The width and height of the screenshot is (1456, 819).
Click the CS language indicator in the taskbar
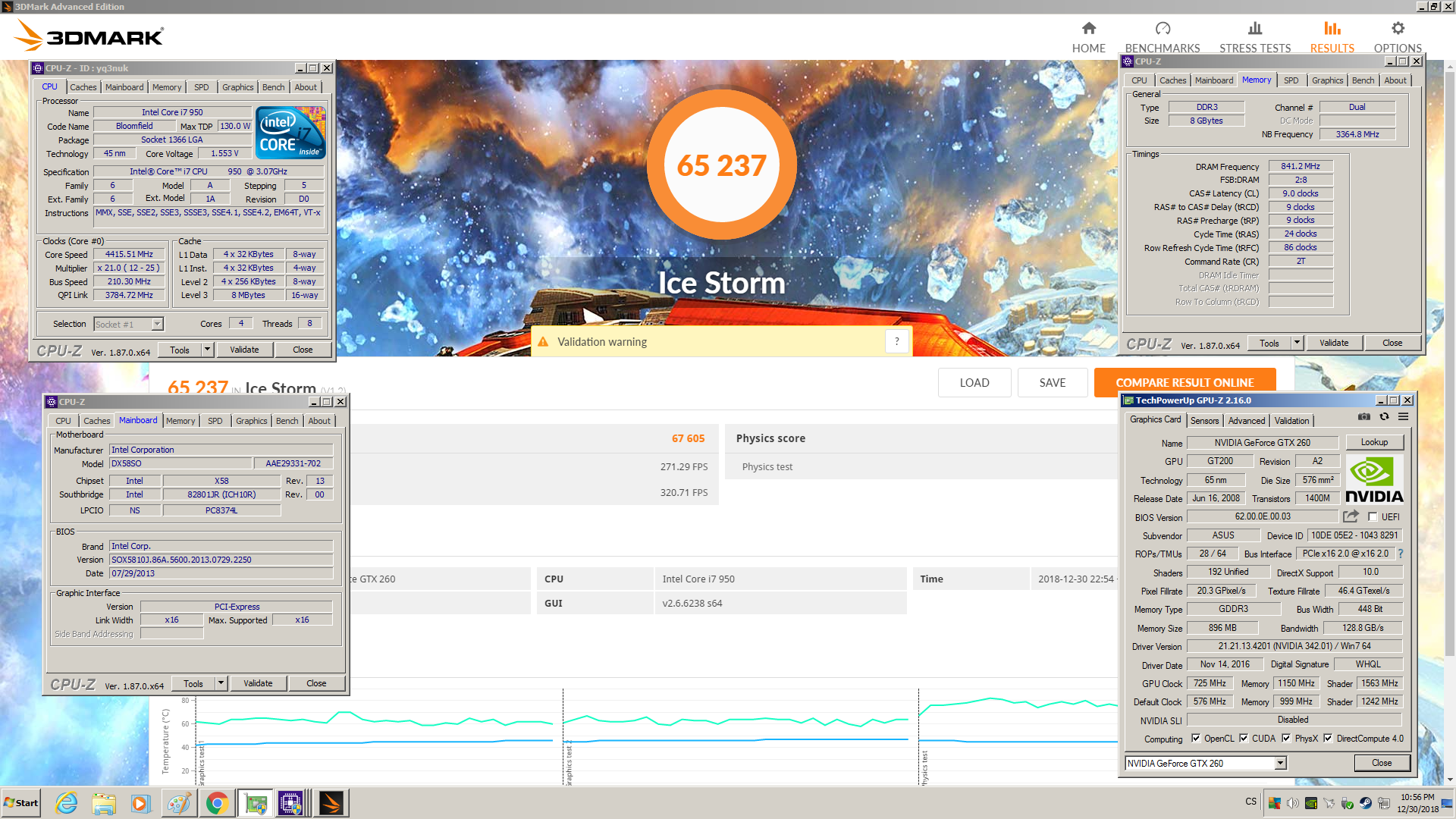[1250, 802]
